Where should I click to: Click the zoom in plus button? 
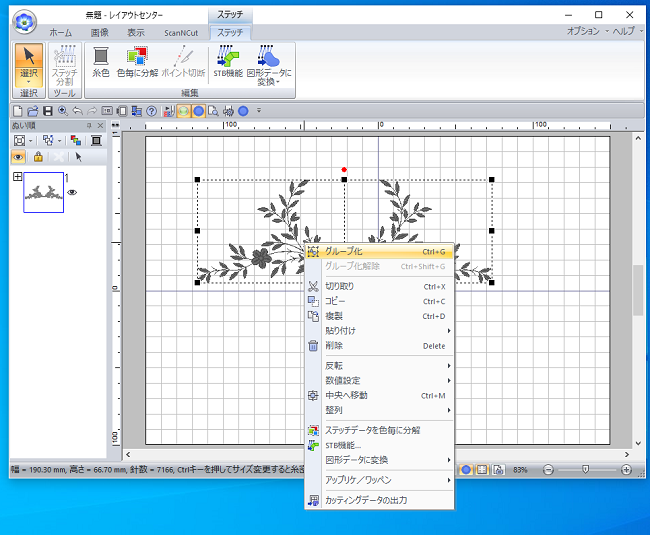pos(626,469)
